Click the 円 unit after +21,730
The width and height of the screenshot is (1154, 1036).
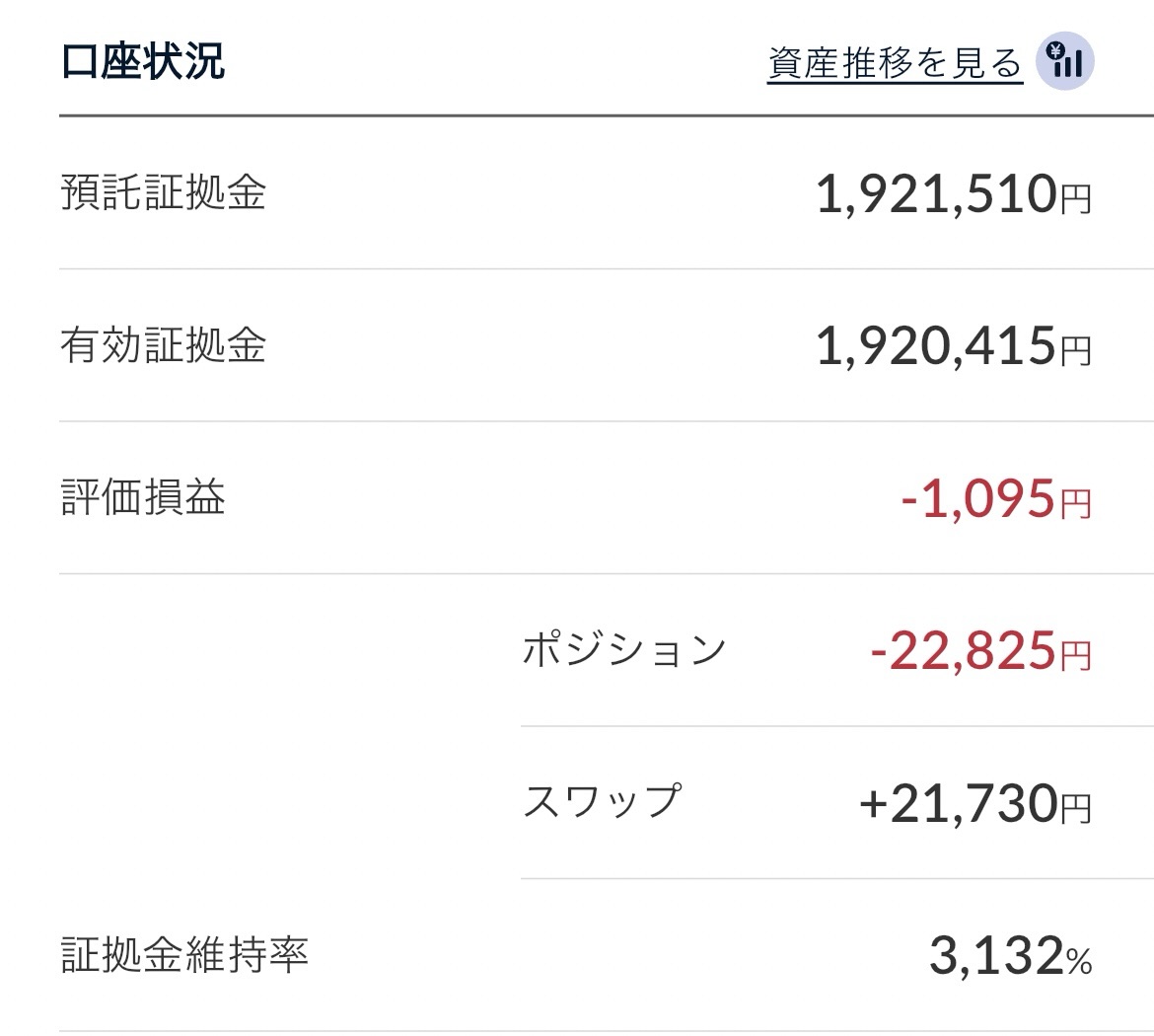[1075, 809]
